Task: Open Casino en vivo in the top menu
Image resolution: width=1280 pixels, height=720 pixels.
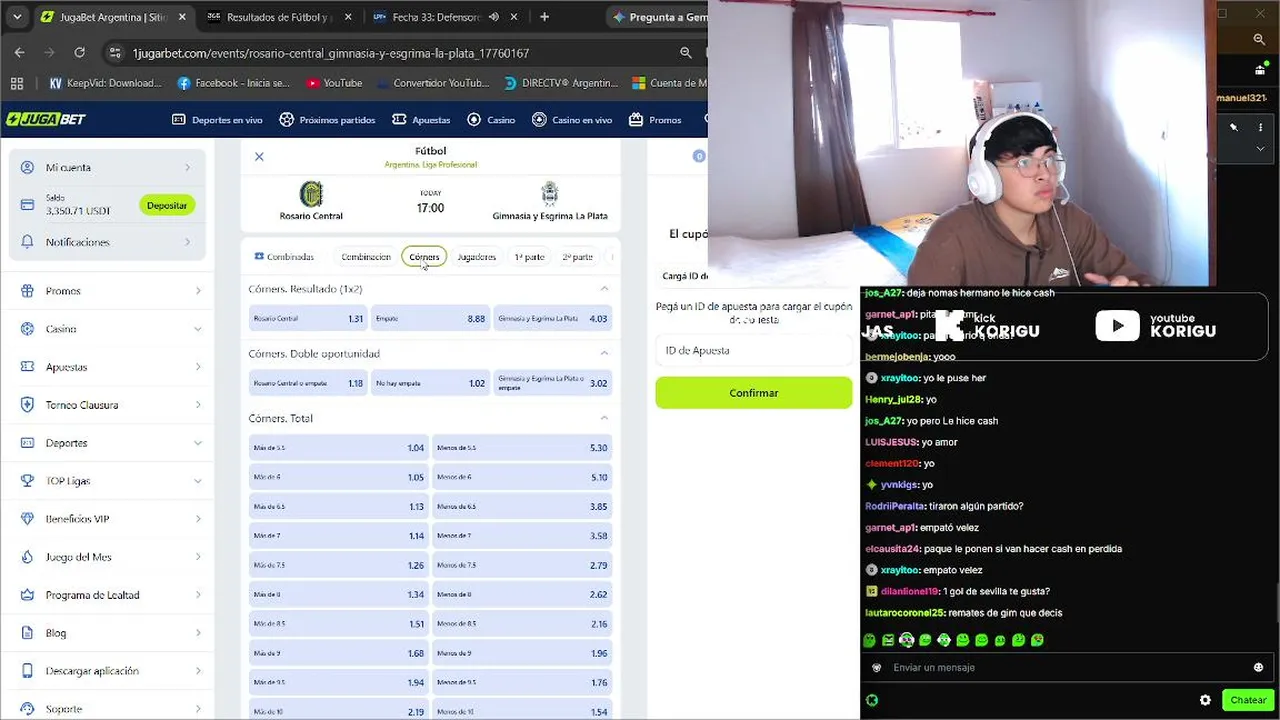Action: click(572, 120)
